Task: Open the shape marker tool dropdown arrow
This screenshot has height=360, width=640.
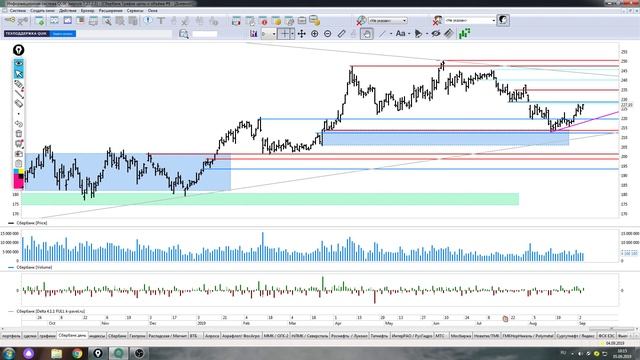Action: pyautogui.click(x=427, y=34)
